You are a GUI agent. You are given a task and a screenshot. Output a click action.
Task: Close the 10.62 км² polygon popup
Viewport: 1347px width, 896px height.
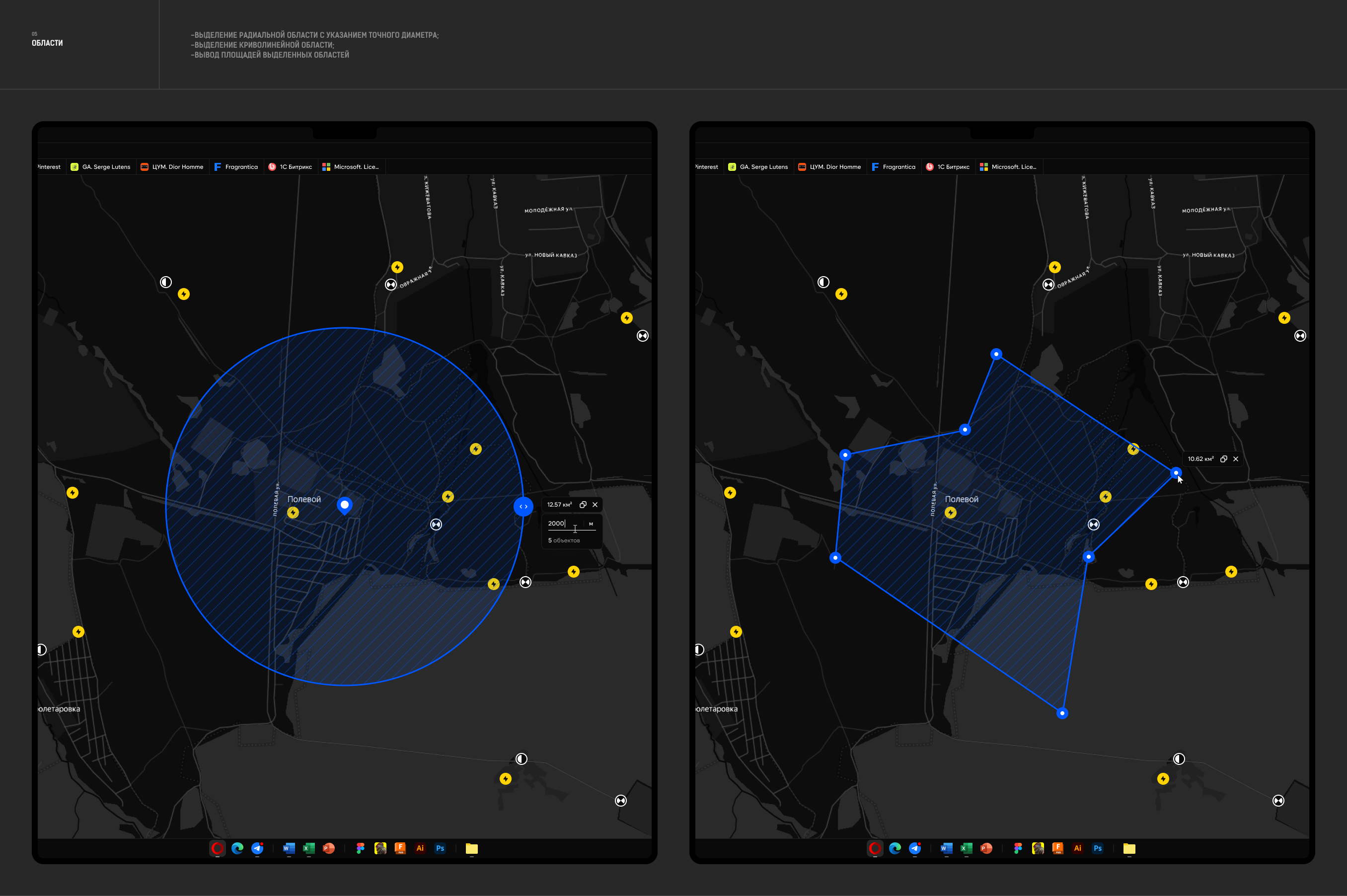pyautogui.click(x=1236, y=459)
